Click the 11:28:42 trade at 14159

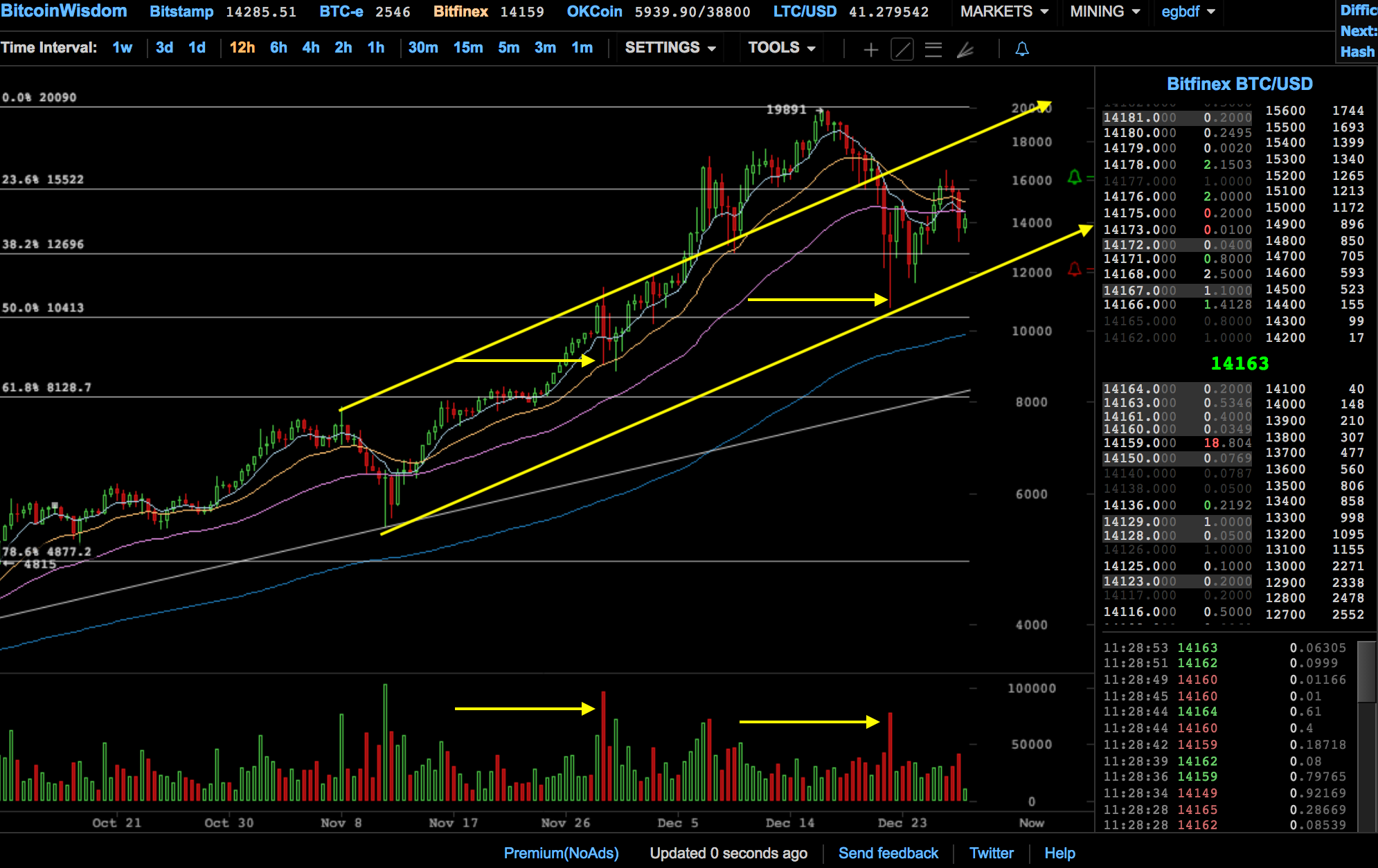click(x=1225, y=745)
